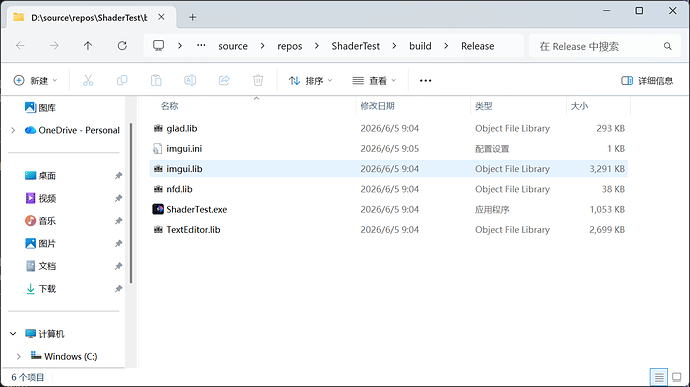This screenshot has width=690, height=387.
Task: Click the nfd.lib file icon
Action: [x=158, y=189]
